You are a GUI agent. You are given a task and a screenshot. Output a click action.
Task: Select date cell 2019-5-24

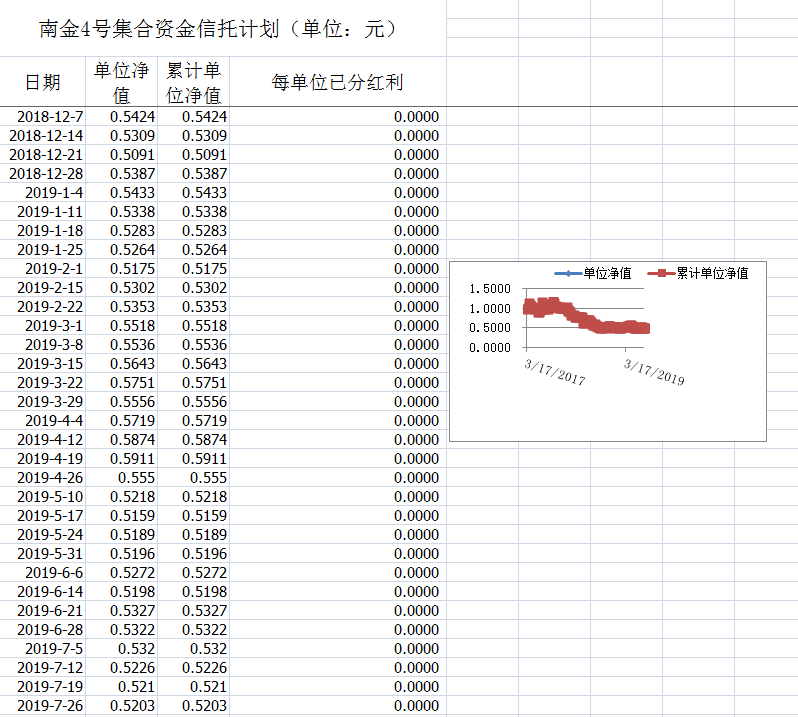[x=43, y=535]
